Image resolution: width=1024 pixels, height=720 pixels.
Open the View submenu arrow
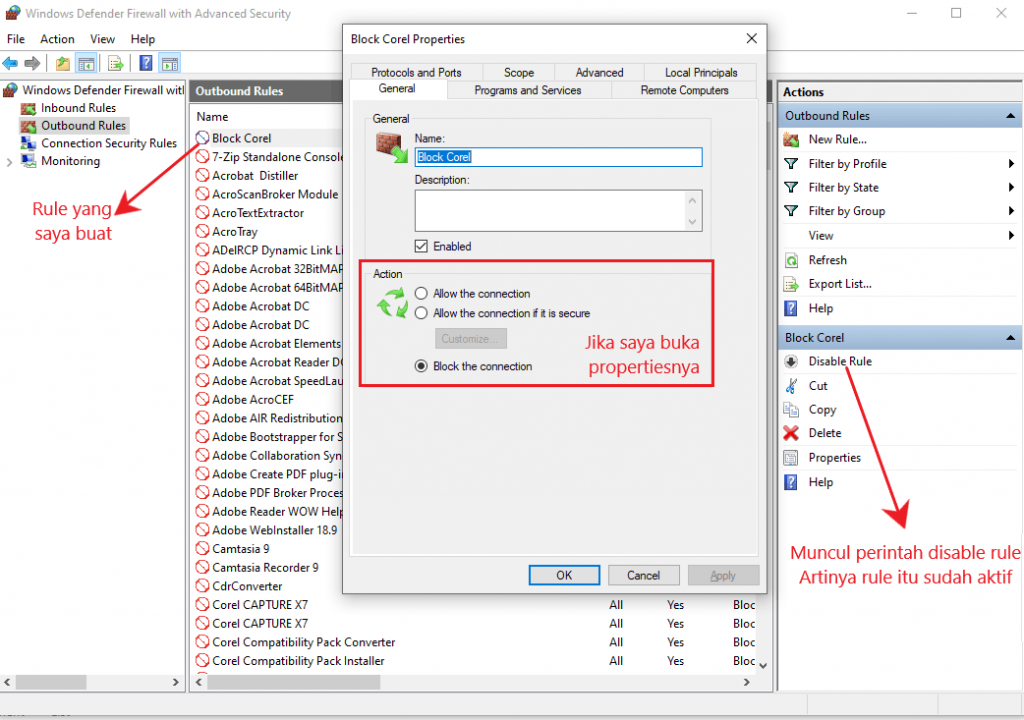(x=1011, y=235)
